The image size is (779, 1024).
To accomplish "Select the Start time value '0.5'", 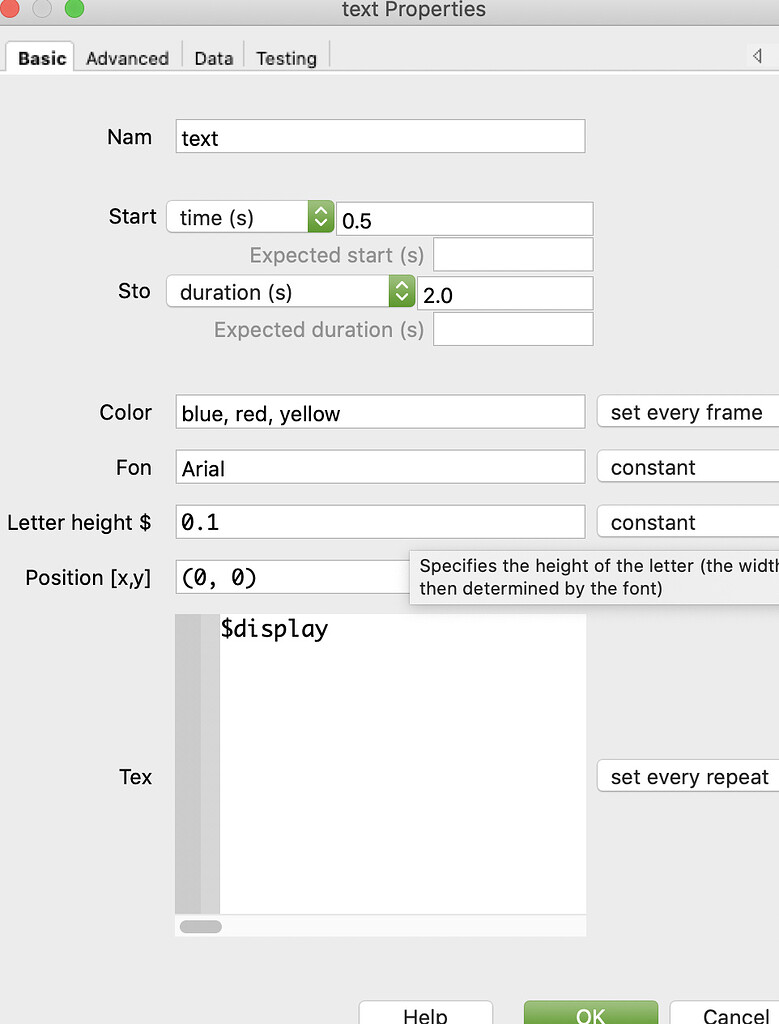I will [465, 219].
